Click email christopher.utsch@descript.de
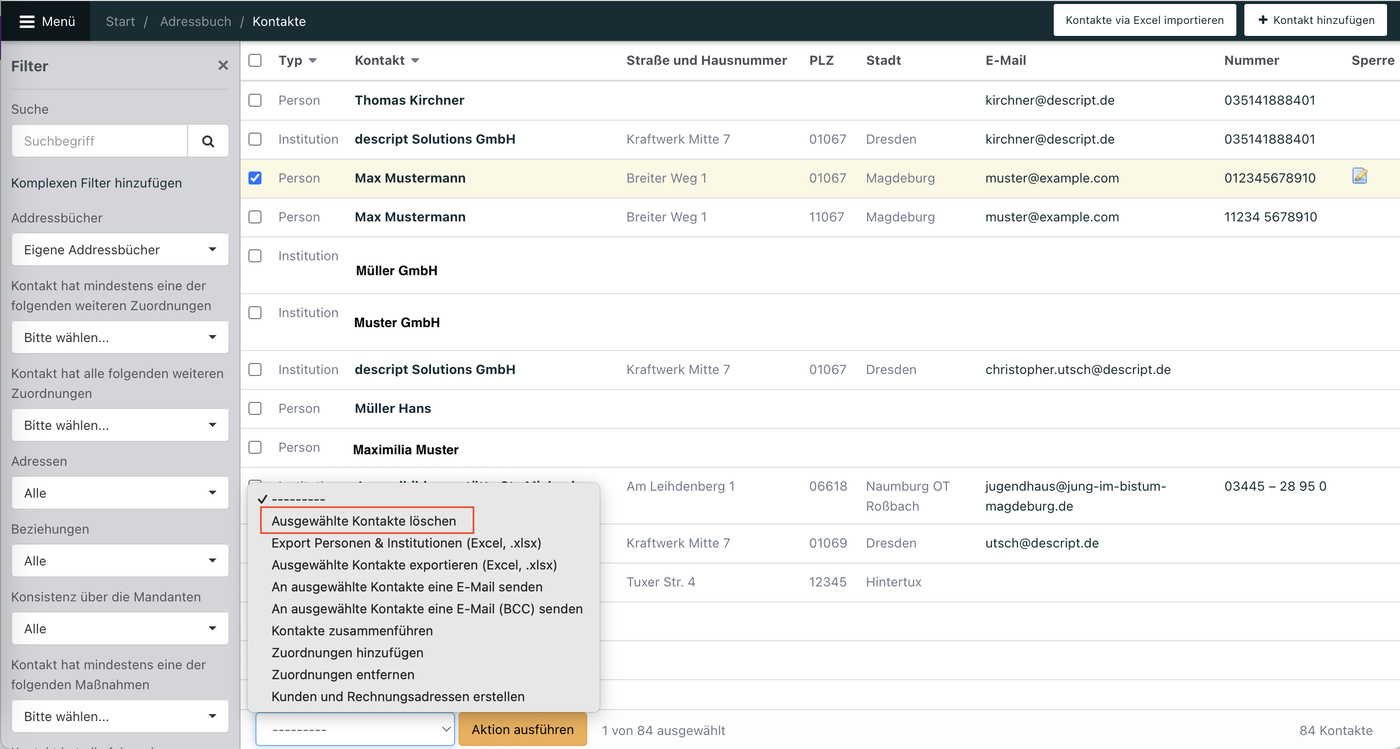This screenshot has width=1400, height=749. click(1078, 370)
